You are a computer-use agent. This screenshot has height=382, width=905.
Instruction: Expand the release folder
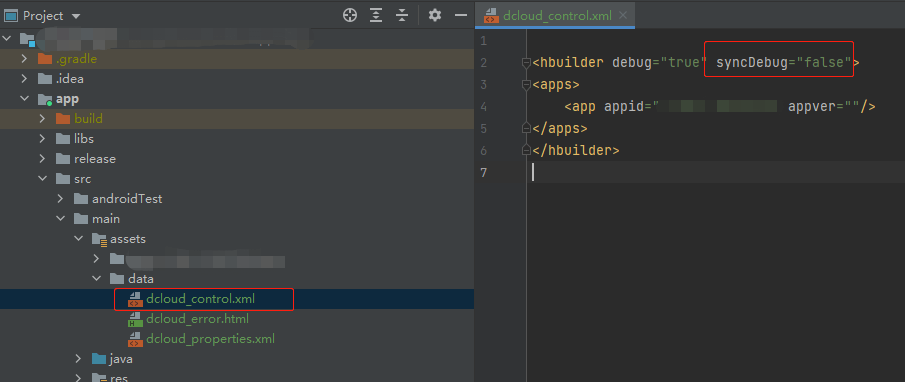(x=42, y=159)
